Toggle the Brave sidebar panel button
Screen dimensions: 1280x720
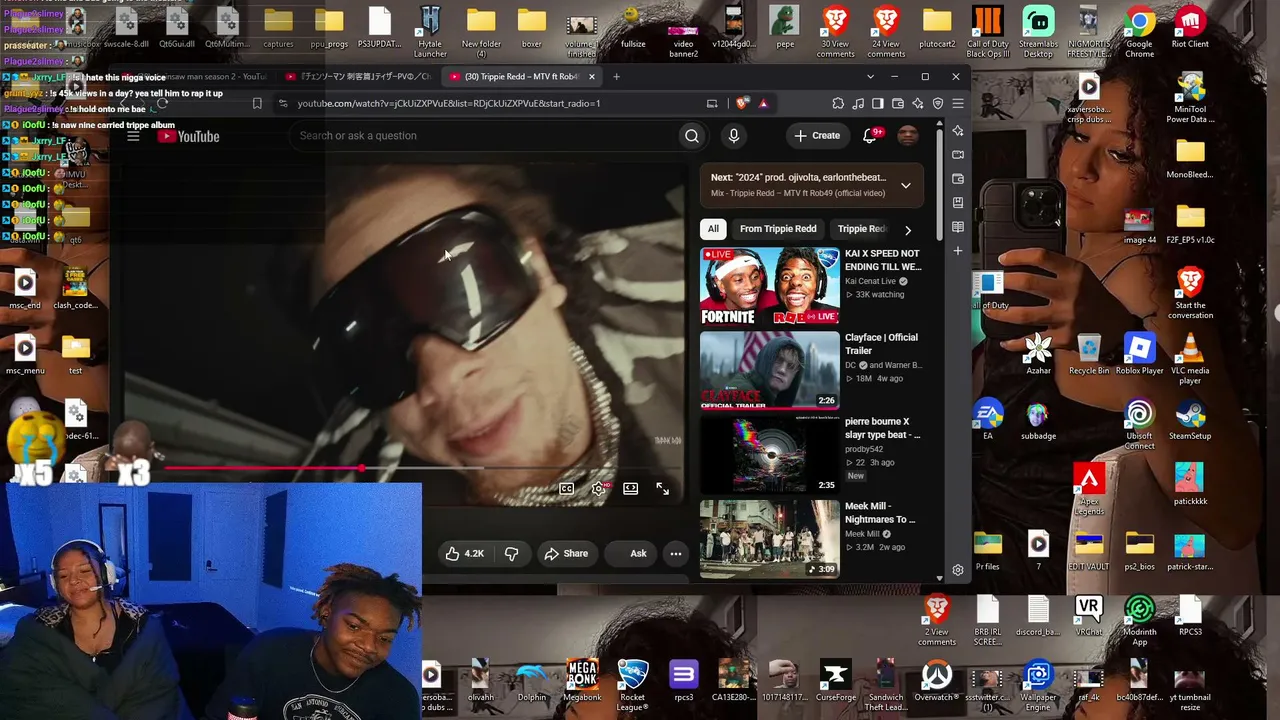point(877,103)
